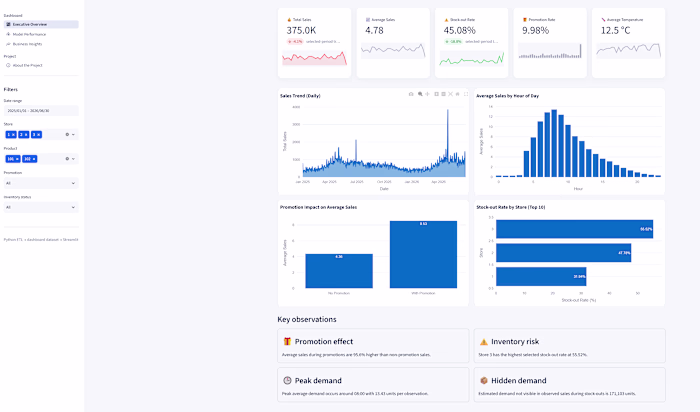Image resolution: width=700 pixels, height=412 pixels.
Task: Click the Stock-out Rate by Store (Top 10) title
Action: [510, 207]
